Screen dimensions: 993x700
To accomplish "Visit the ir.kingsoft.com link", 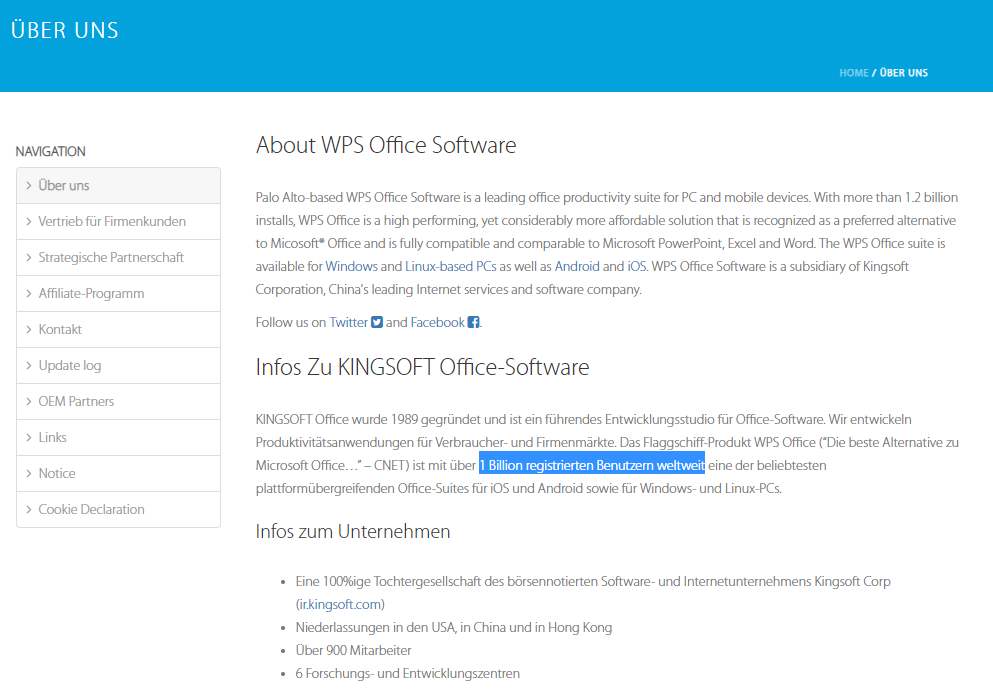I will [340, 604].
